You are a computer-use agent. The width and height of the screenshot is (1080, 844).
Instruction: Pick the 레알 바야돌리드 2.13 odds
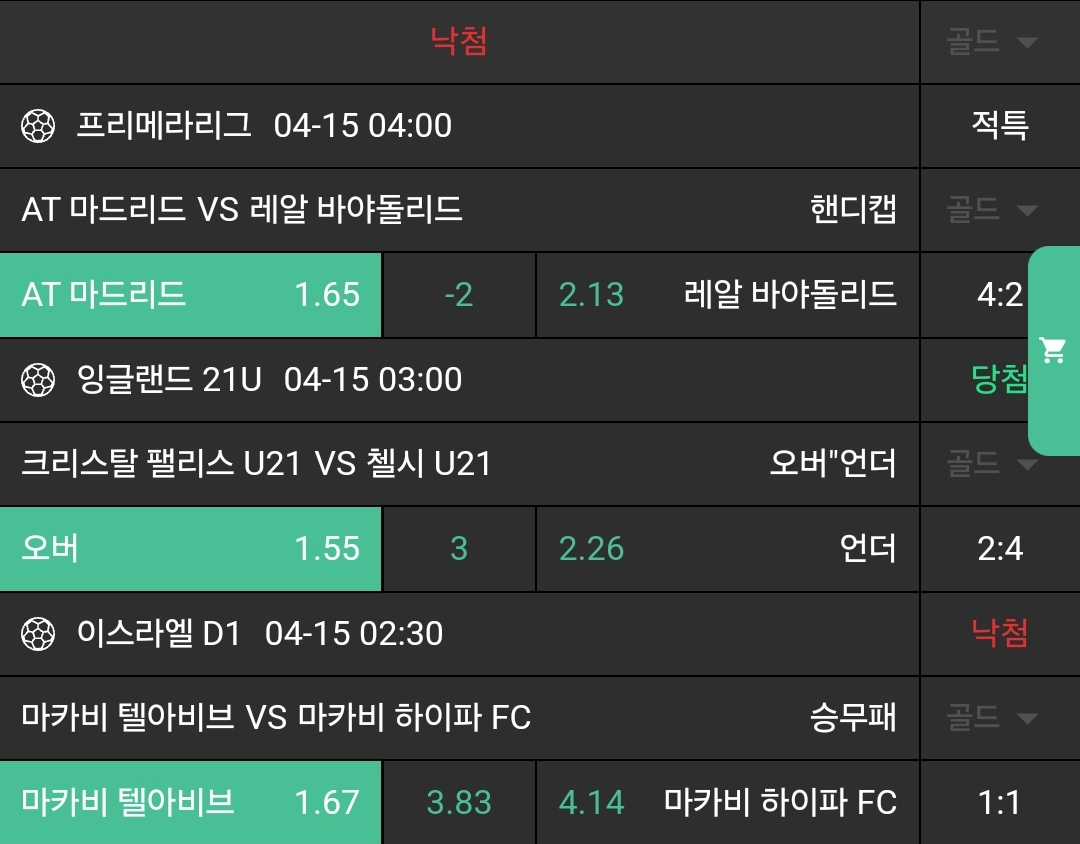point(727,295)
